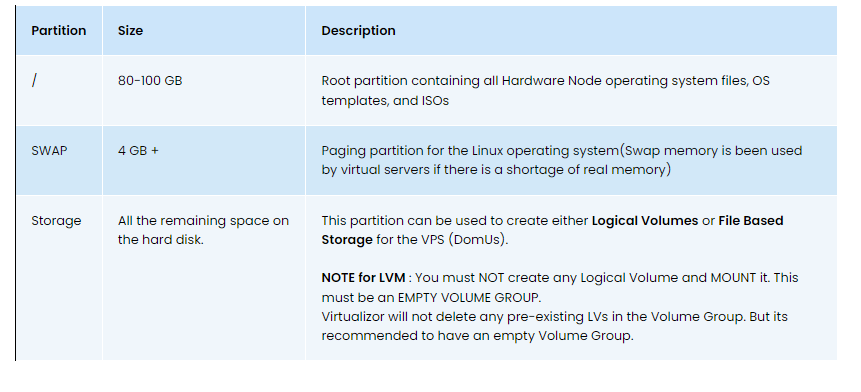Screen dimensions: 861x392
Task: Click 'the hard disk.' text
Action: tap(160, 240)
